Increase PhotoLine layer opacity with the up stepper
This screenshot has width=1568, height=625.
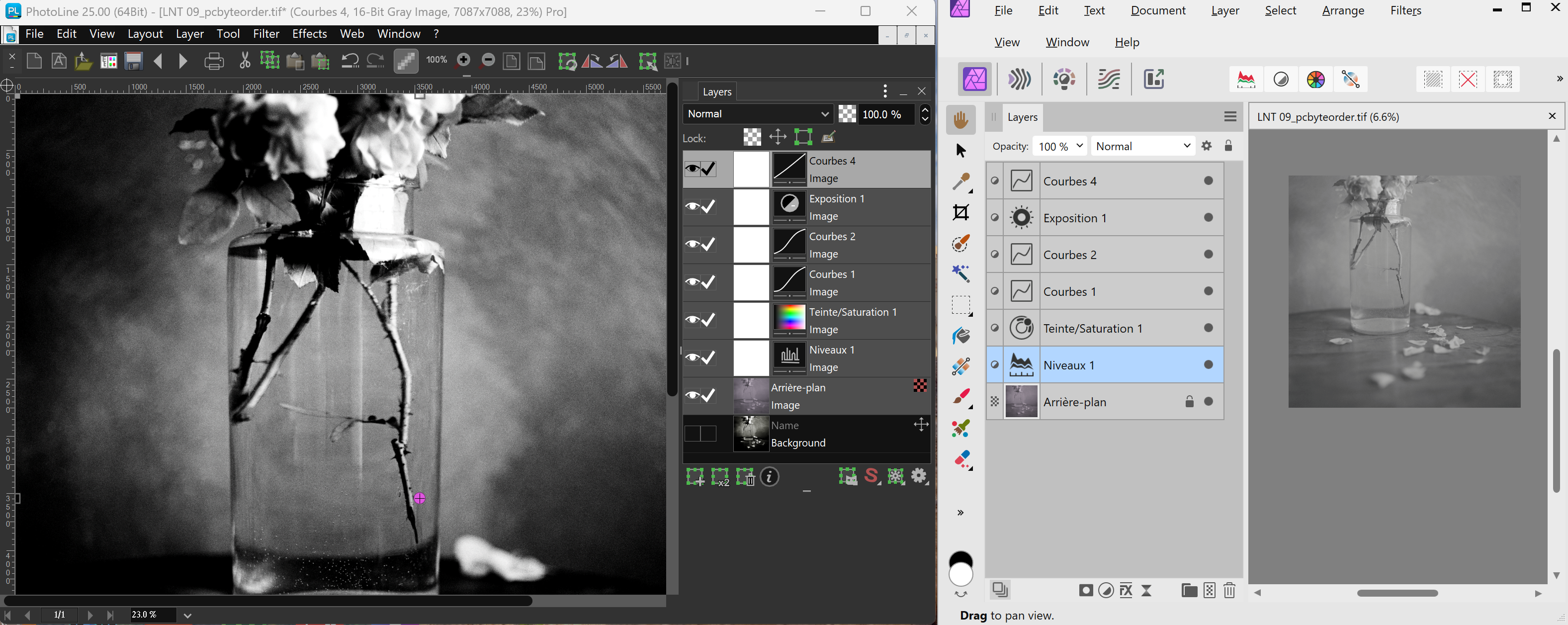tap(925, 109)
